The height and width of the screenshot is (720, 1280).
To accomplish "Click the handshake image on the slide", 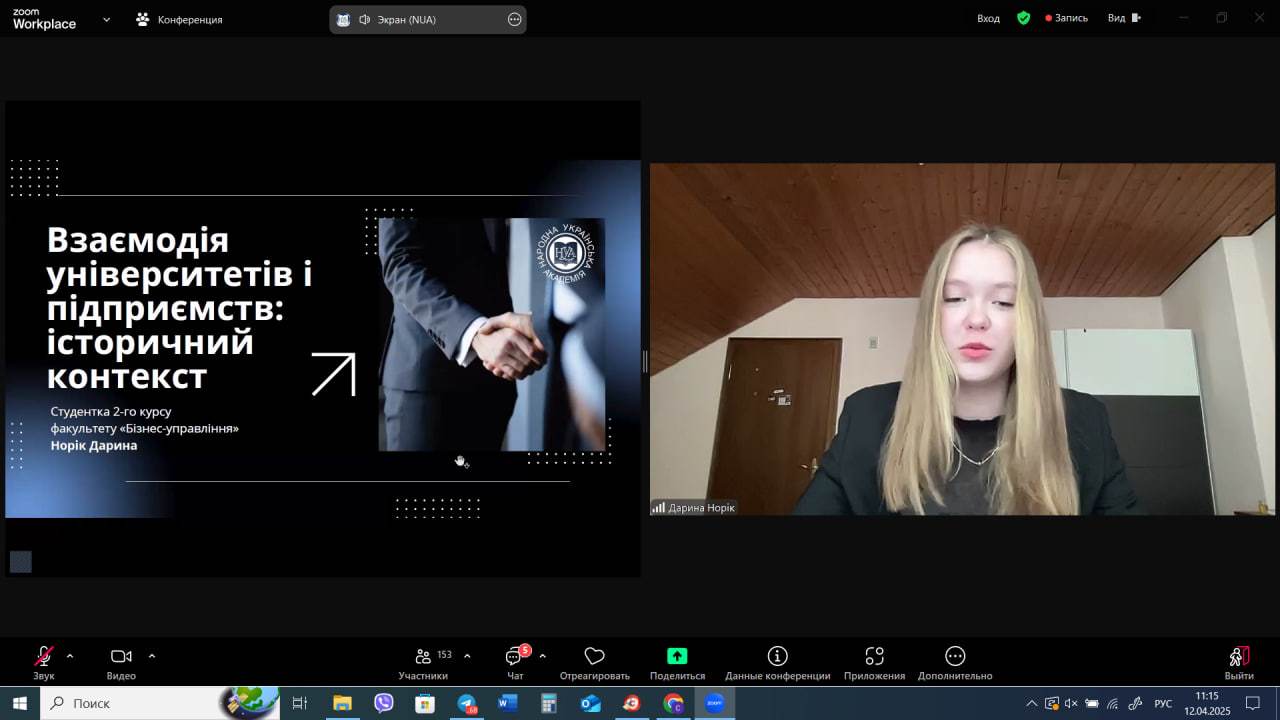I will 491,334.
